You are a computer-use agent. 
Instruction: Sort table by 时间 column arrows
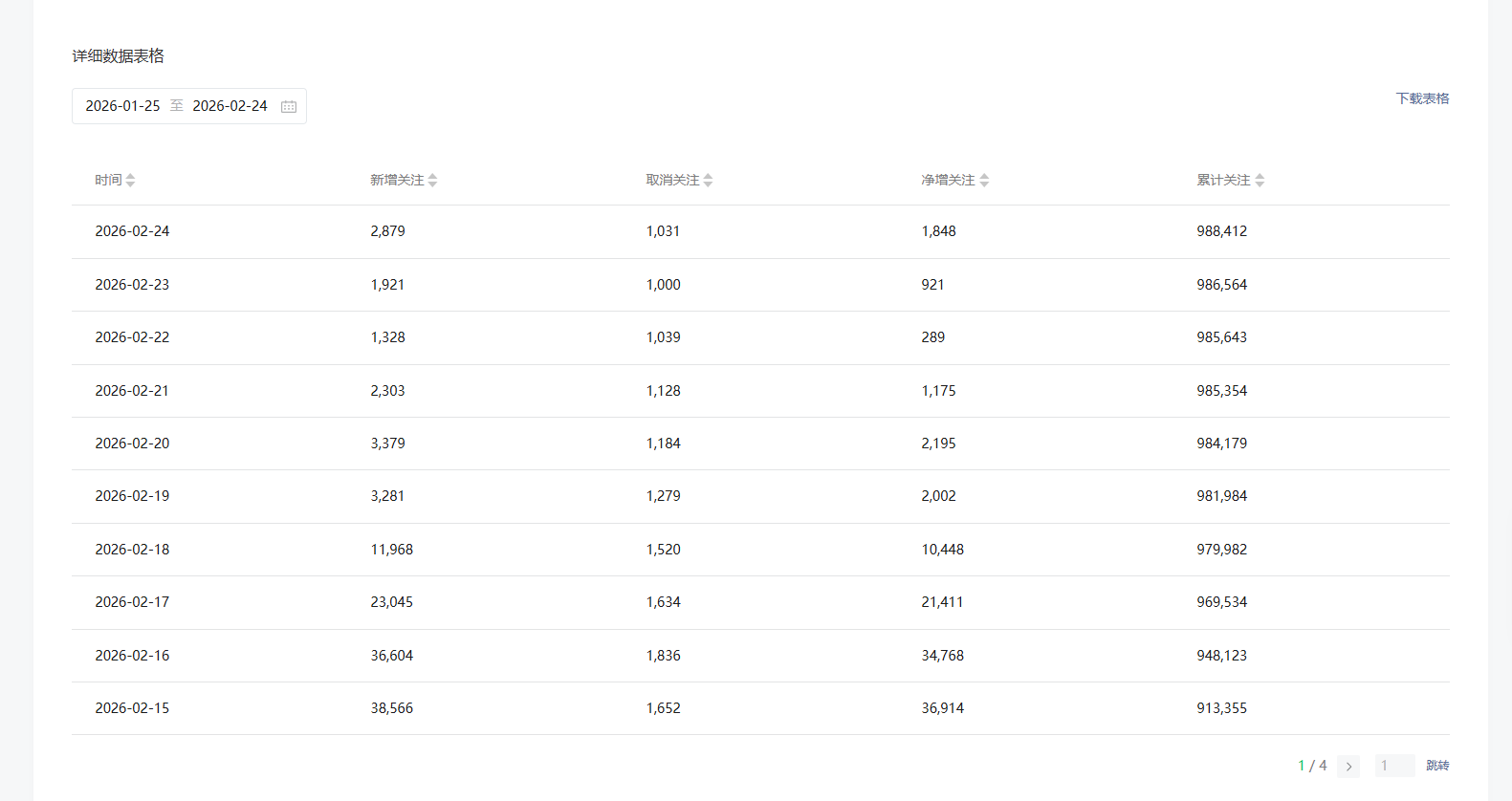130,180
